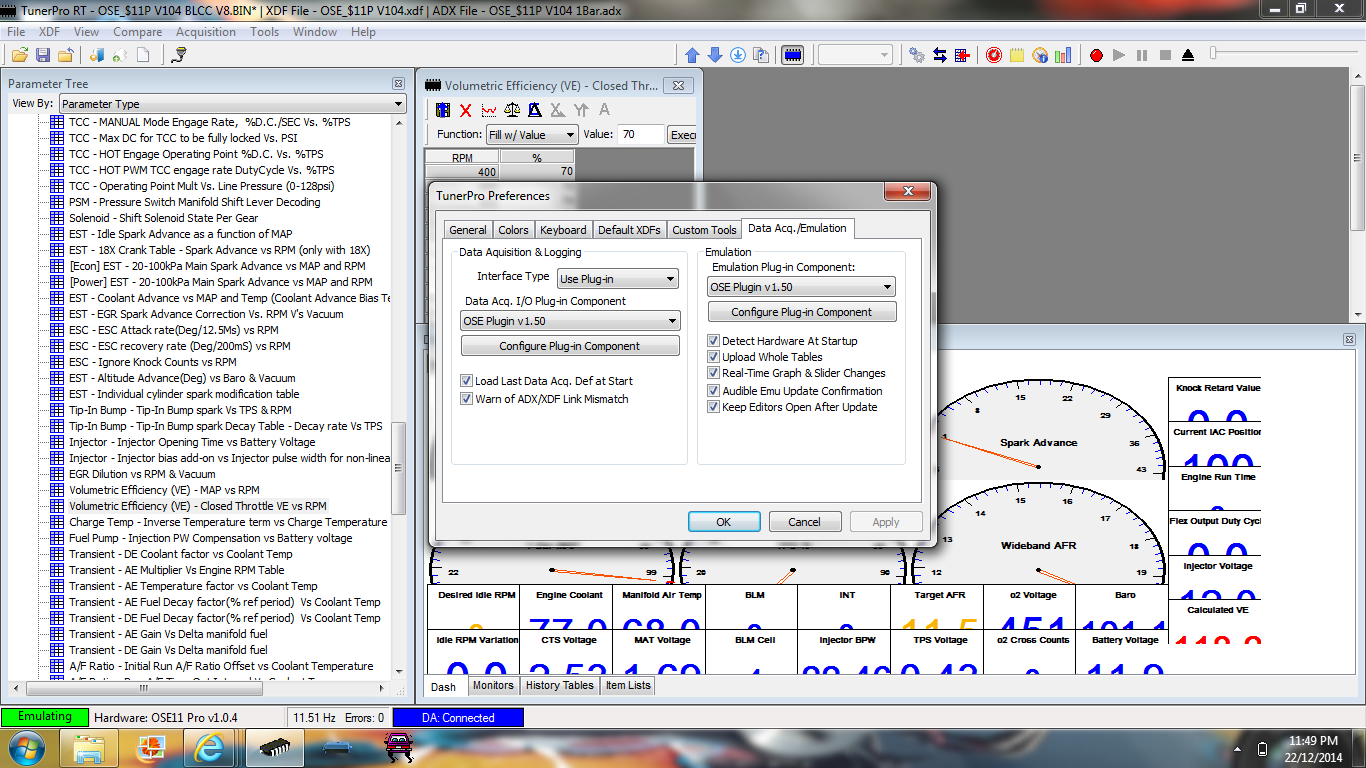This screenshot has width=1366, height=768.
Task: Click Configure Plug-in Component under Data Acquisition
Action: (x=570, y=346)
